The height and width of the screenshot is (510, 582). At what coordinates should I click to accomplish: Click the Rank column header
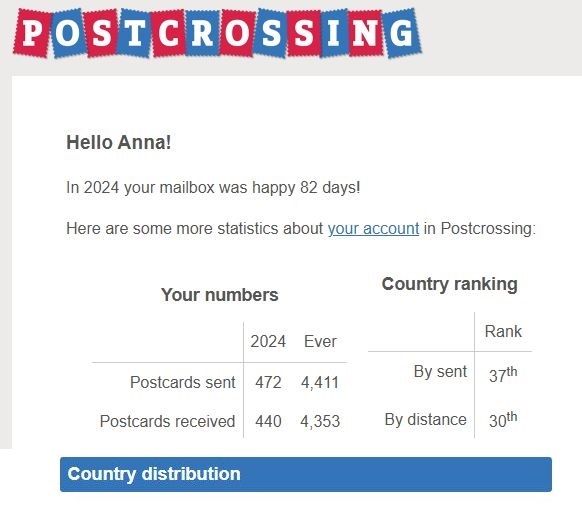coord(503,331)
